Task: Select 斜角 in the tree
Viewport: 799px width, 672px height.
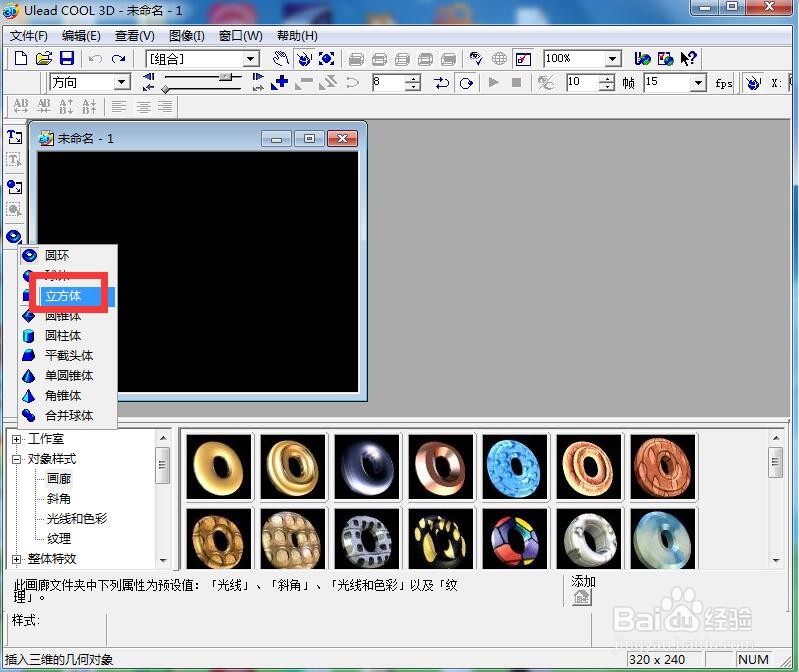Action: (x=59, y=499)
